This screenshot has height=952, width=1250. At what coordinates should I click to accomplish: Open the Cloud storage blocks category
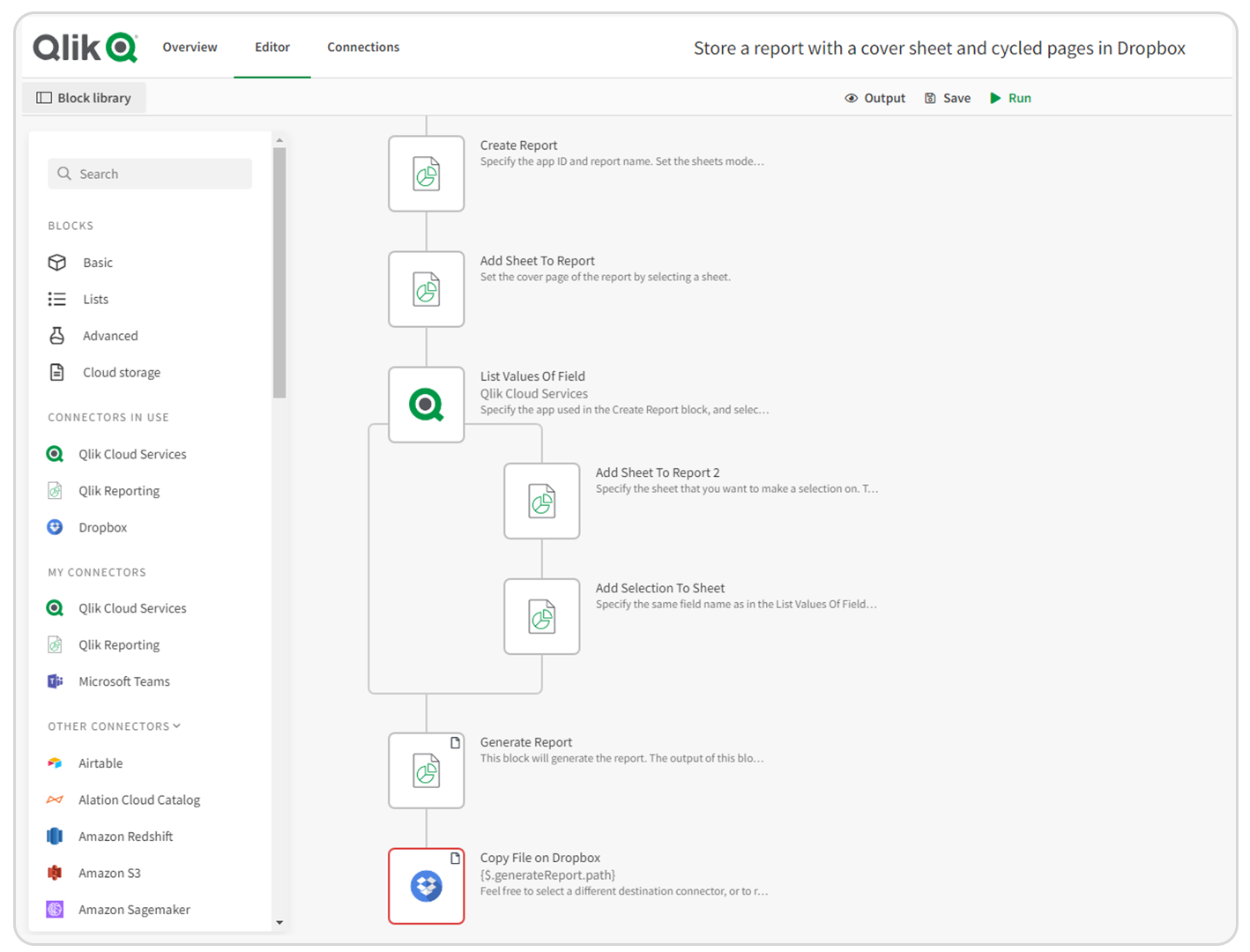104,373
